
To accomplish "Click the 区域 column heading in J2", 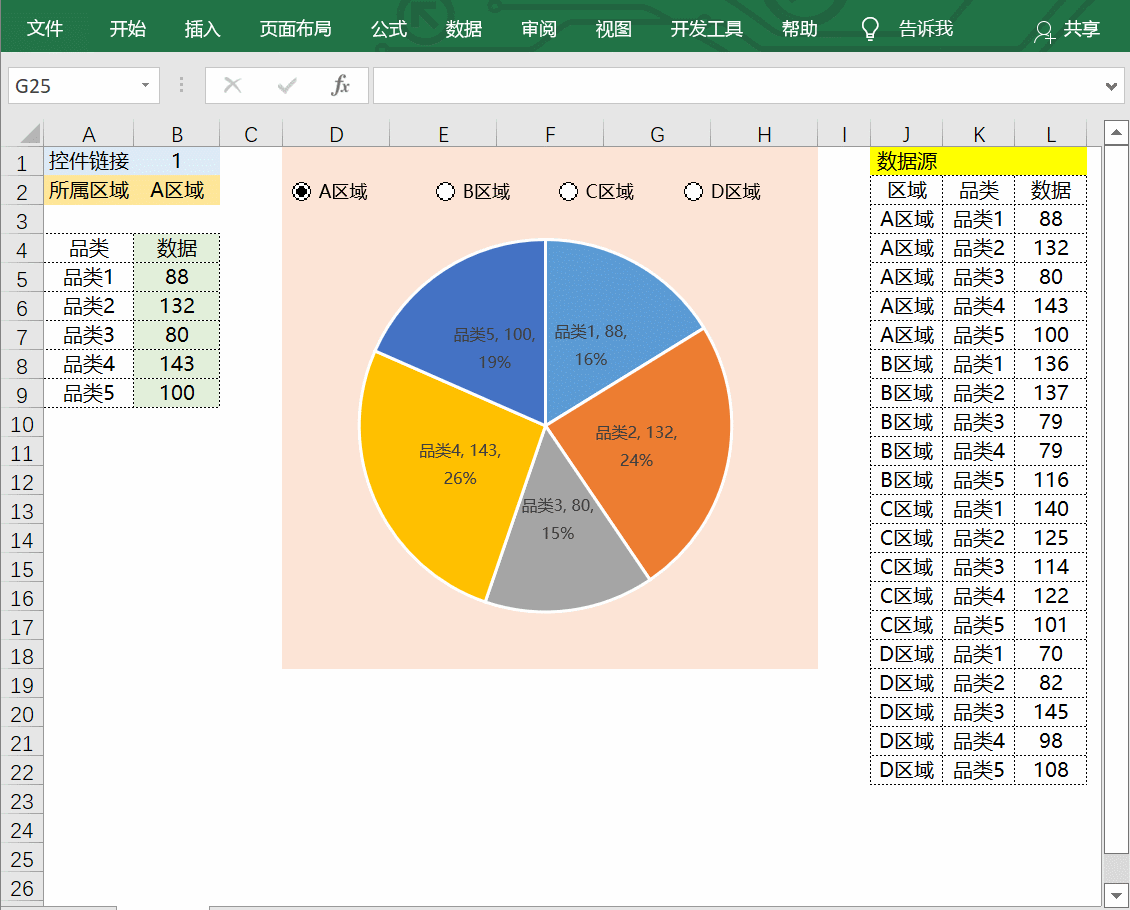I will (x=907, y=190).
